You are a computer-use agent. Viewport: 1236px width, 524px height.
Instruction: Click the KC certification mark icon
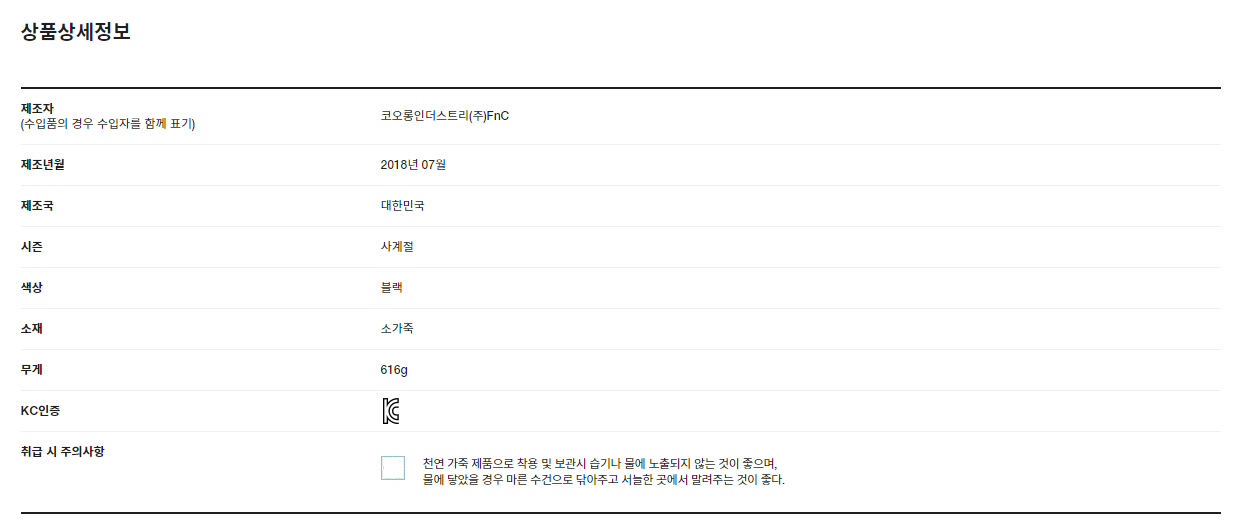point(391,411)
